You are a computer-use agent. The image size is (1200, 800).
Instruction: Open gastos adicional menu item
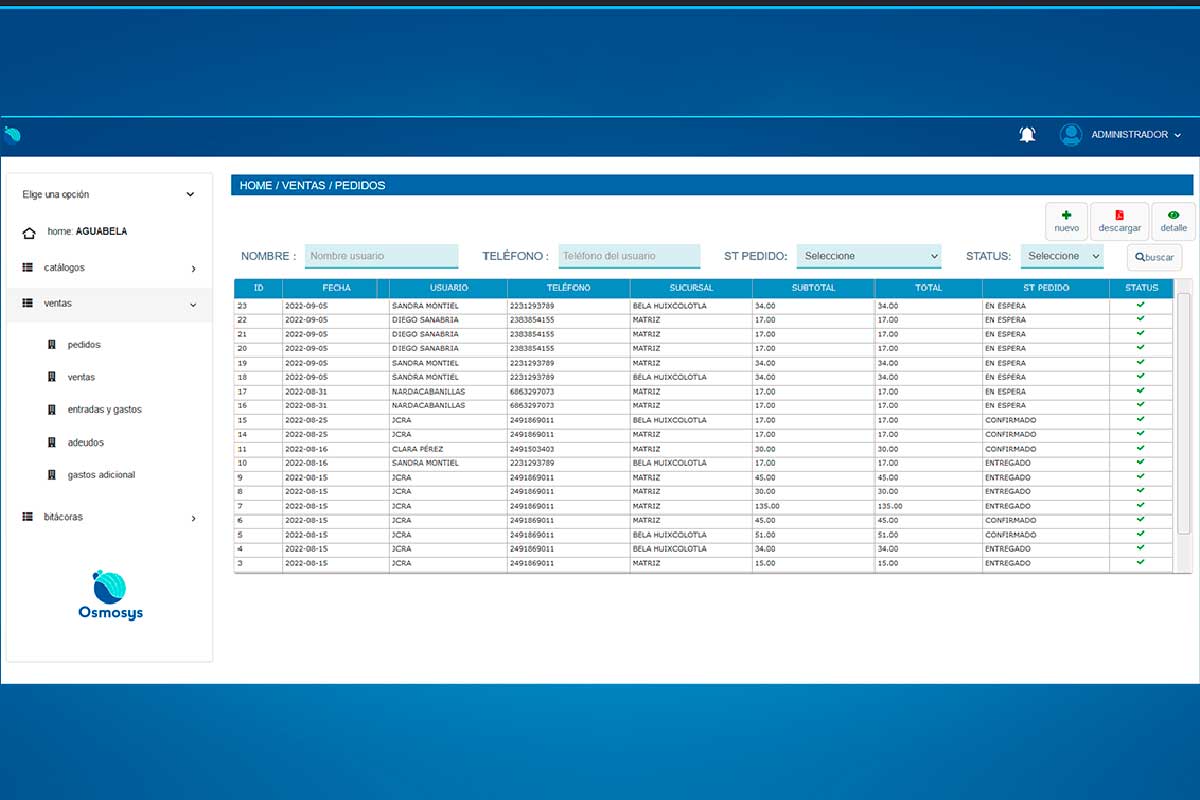coord(101,475)
